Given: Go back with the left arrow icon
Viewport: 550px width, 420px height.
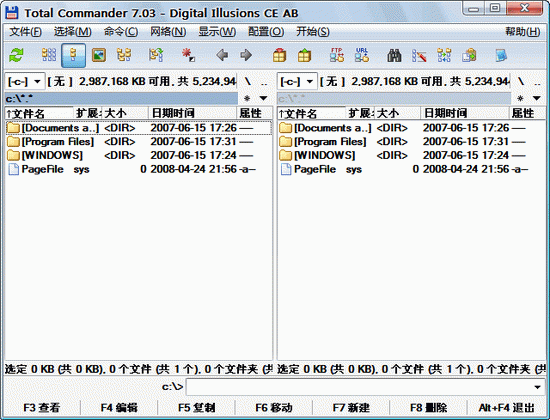Looking at the screenshot, I should (222, 55).
